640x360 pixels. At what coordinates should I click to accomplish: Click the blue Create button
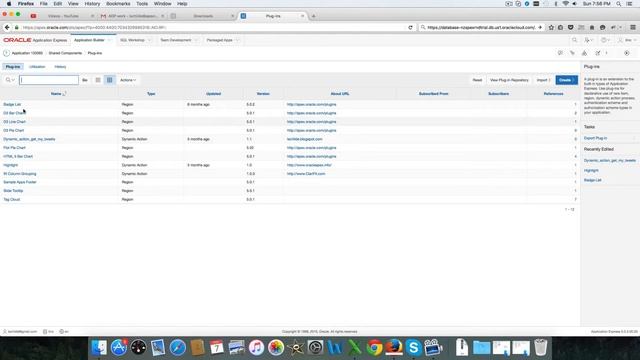point(566,80)
